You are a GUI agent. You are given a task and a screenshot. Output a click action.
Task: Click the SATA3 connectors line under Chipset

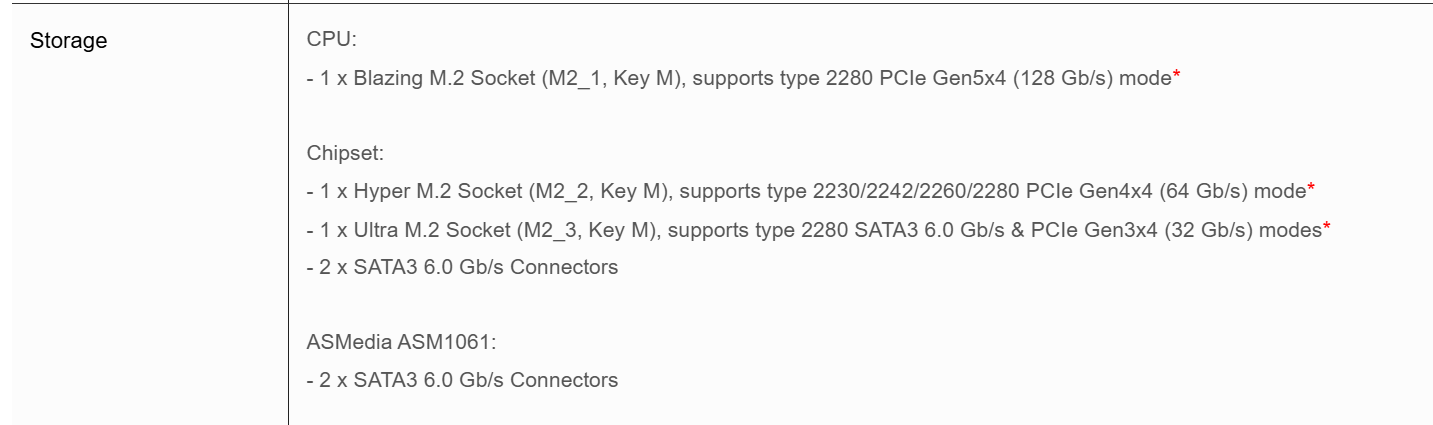462,268
